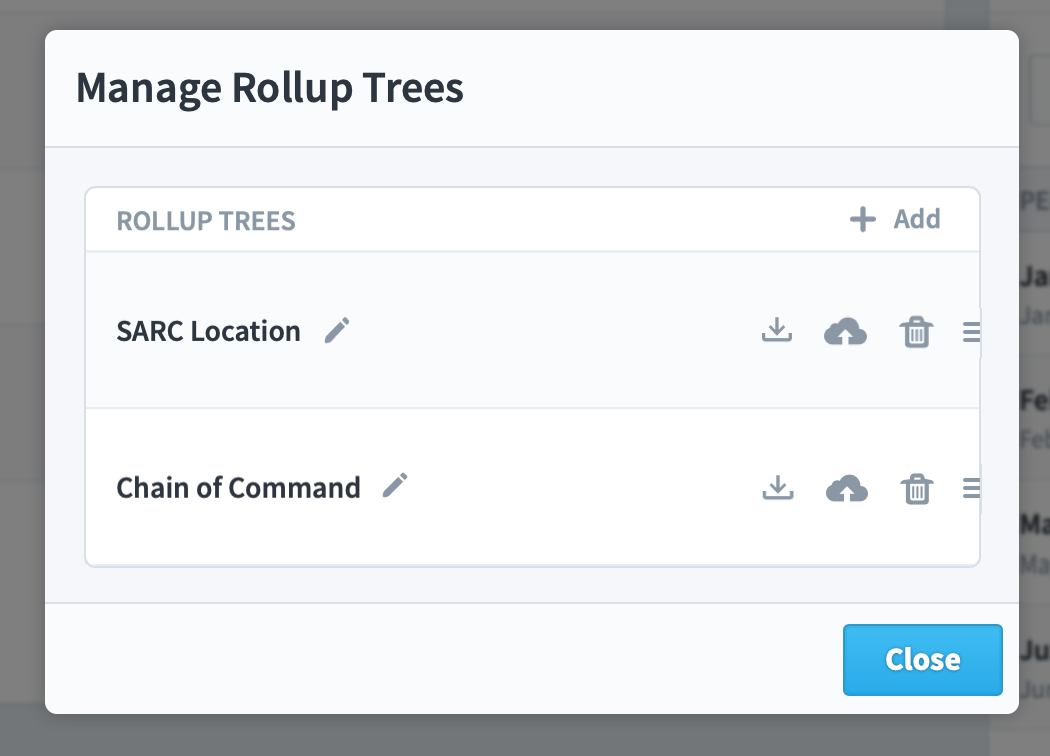Delete the Chain of Command tree
Screen dimensions: 1050x756
tap(917, 489)
